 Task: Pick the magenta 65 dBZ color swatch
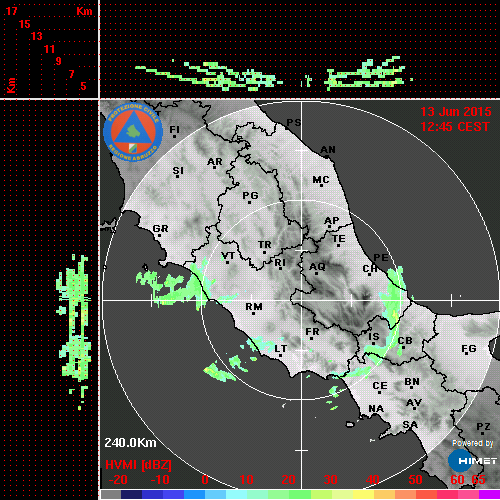pyautogui.click(x=489, y=494)
